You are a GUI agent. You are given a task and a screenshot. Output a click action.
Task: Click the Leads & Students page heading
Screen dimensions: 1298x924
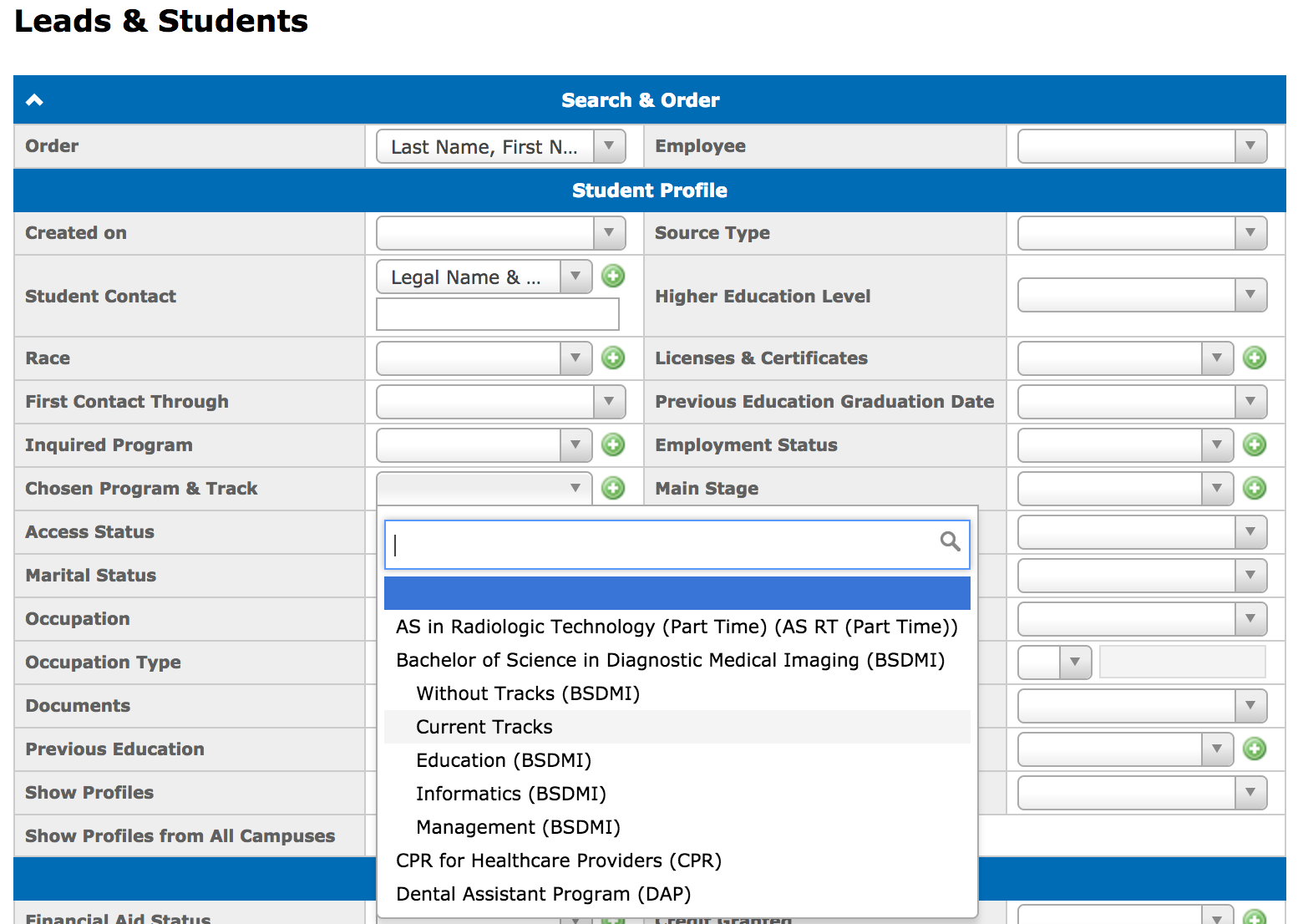point(161,21)
